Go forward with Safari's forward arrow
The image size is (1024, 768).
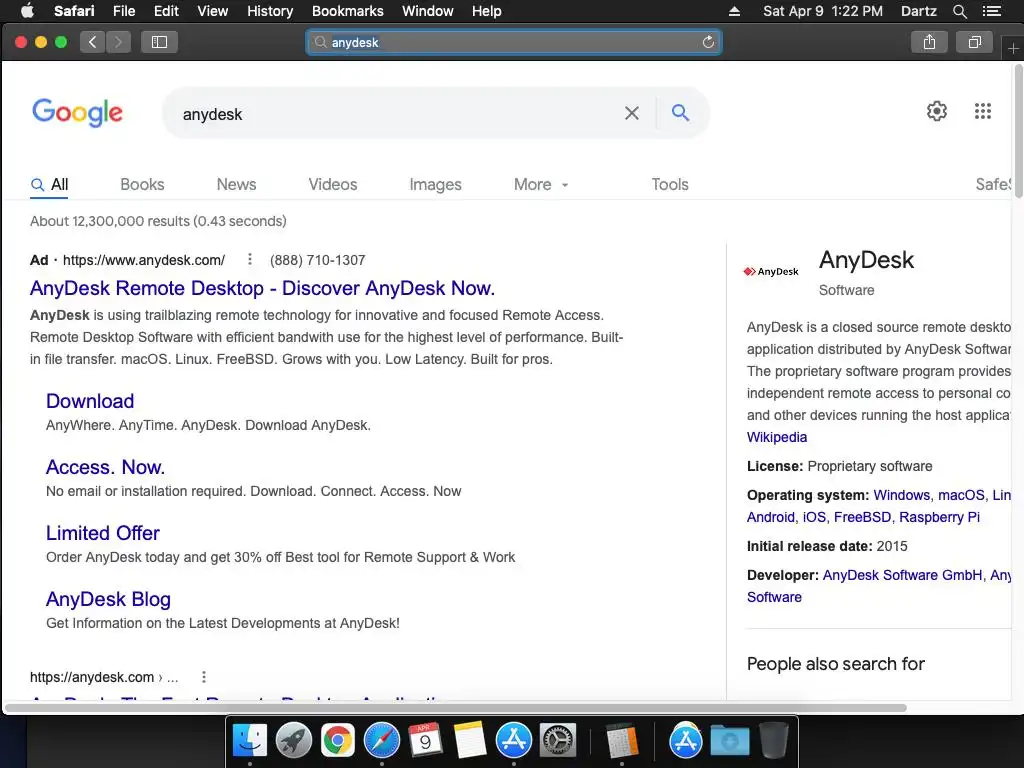[118, 42]
